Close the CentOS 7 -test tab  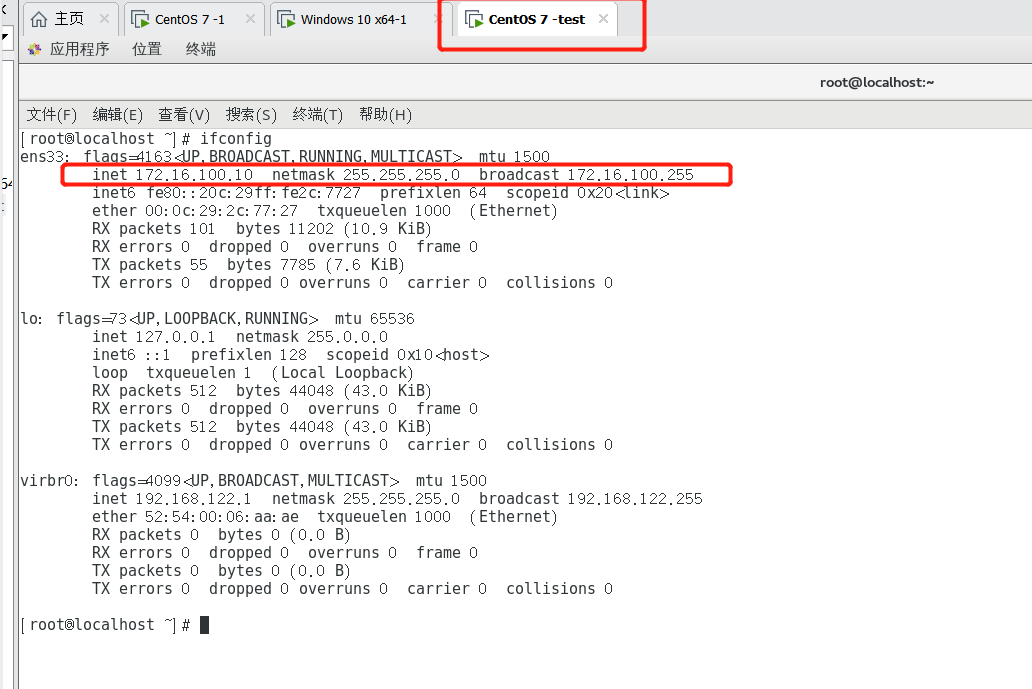point(603,19)
